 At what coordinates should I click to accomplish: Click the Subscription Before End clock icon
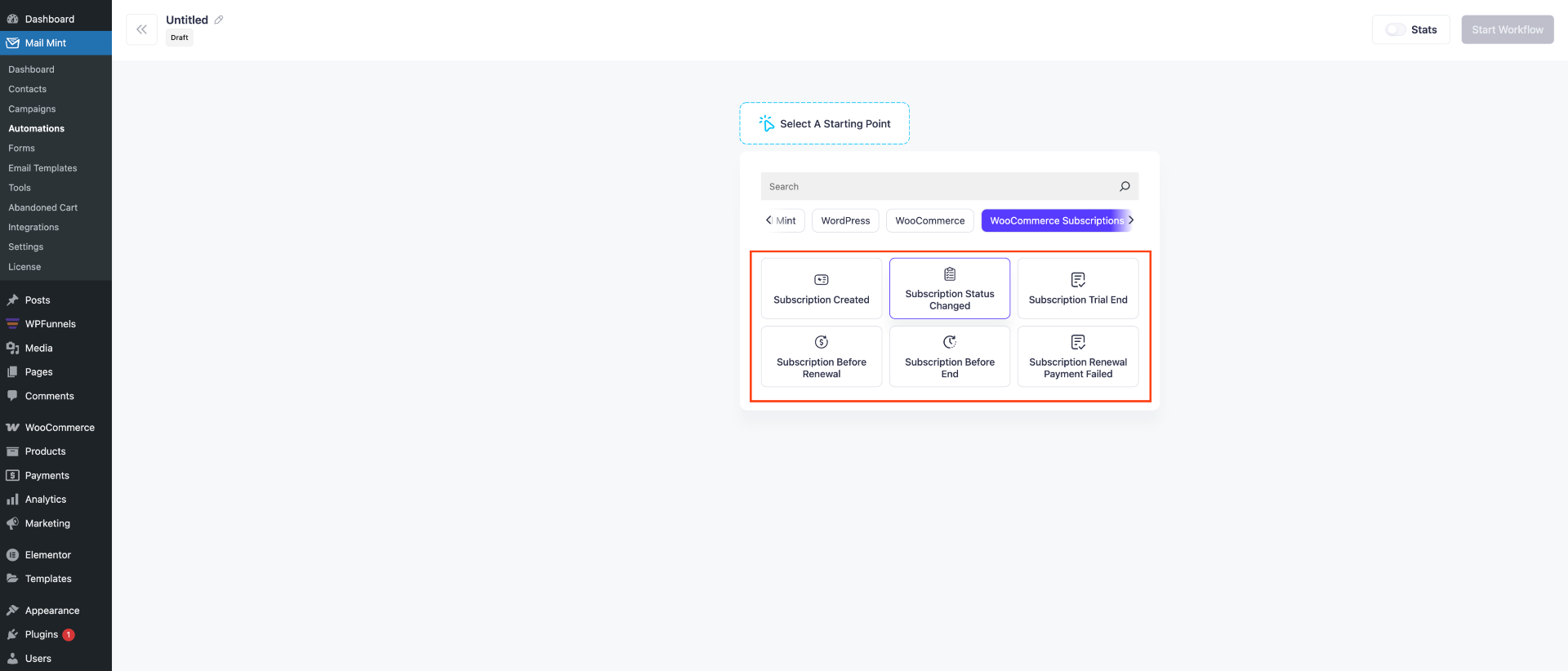pos(950,342)
